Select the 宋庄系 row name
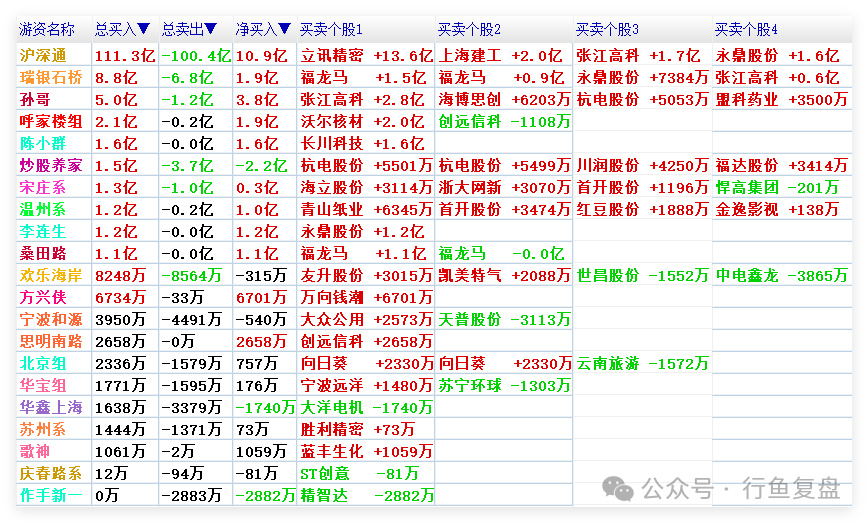The height and width of the screenshot is (523, 868). click(x=43, y=188)
